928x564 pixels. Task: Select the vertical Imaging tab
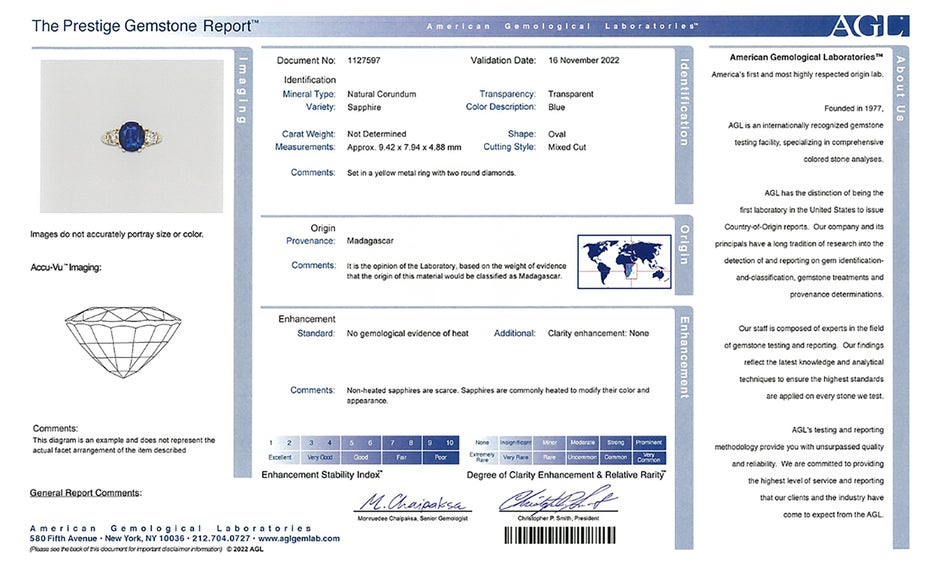pos(241,92)
